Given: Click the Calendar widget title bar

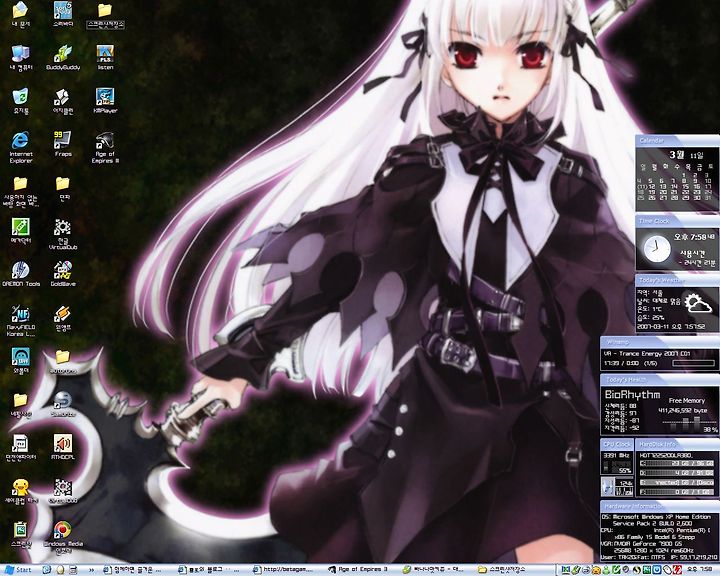Looking at the screenshot, I should click(677, 141).
